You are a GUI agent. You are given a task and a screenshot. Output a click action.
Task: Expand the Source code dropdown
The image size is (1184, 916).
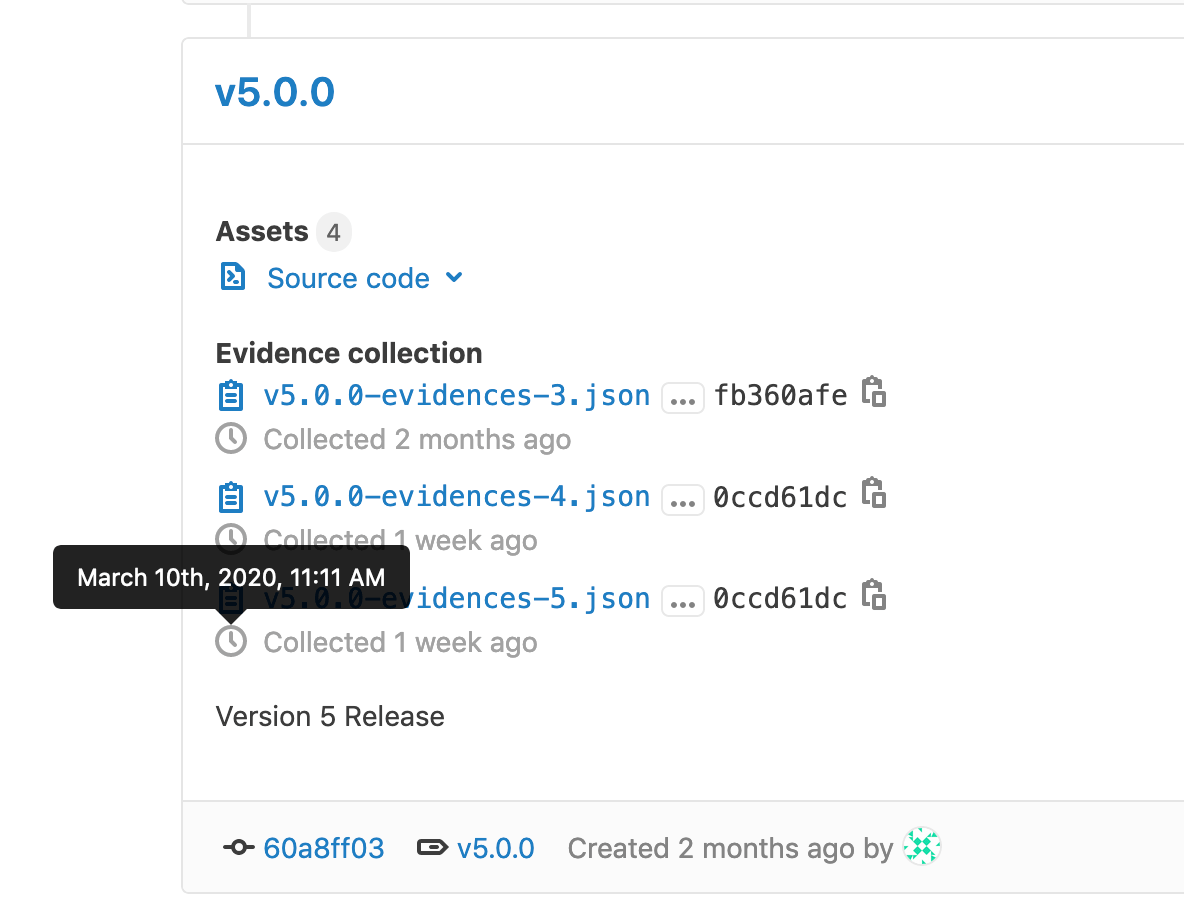[454, 278]
